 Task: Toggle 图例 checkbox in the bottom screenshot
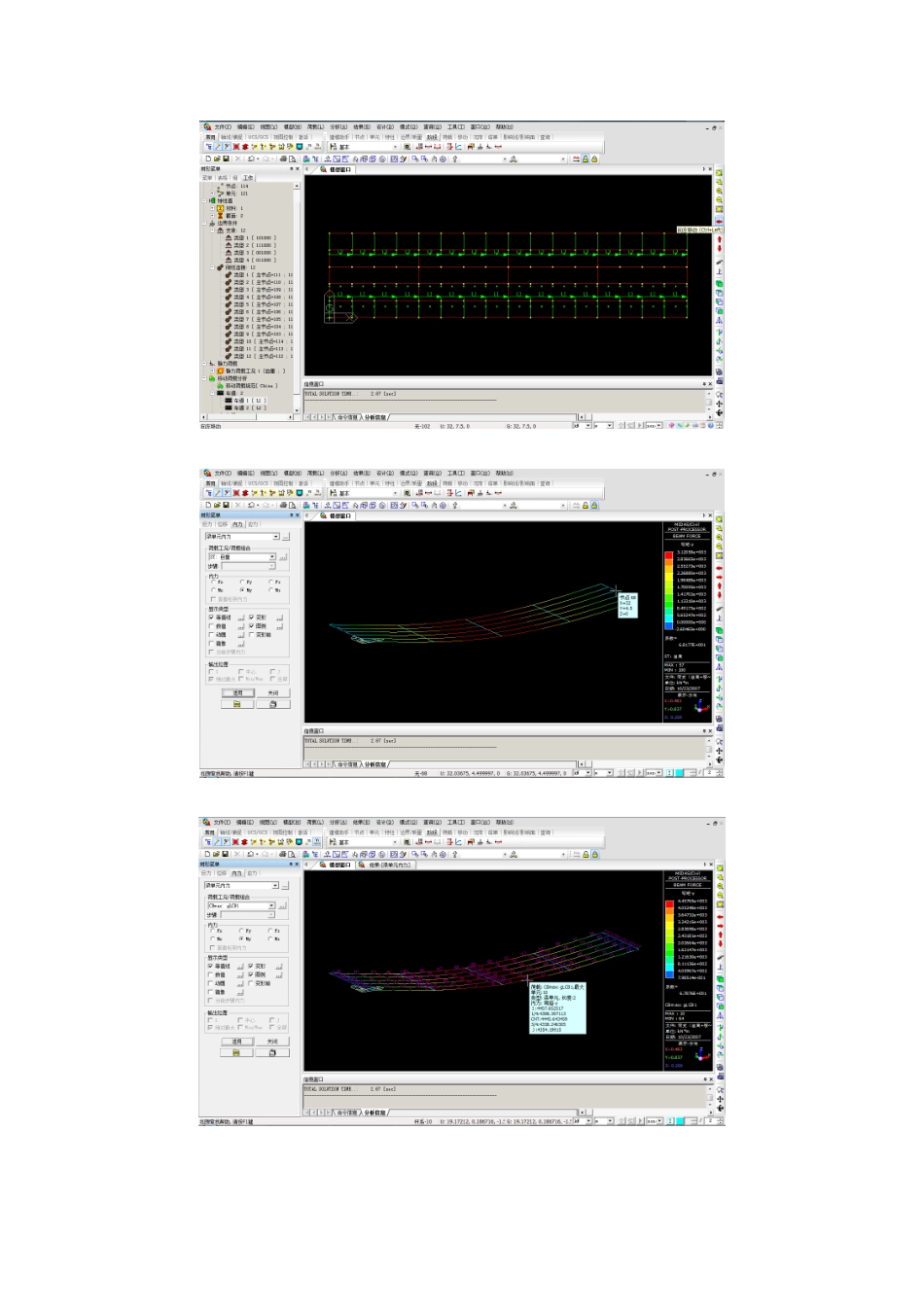251,974
